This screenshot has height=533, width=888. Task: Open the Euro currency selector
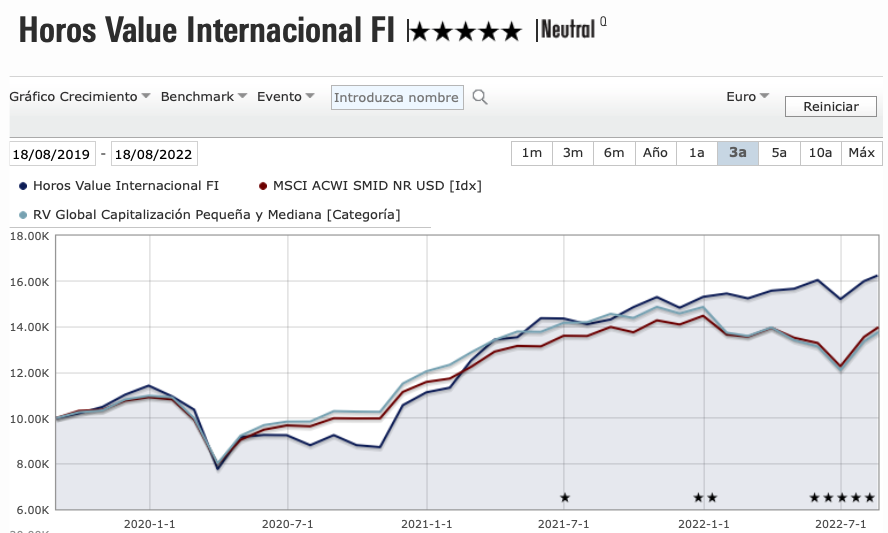[x=748, y=97]
